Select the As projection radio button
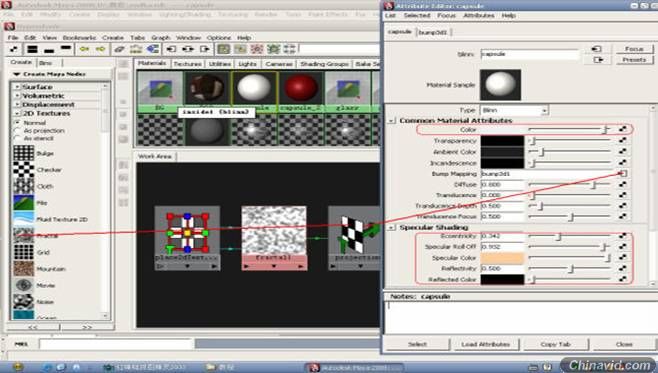The width and height of the screenshot is (658, 373). click(17, 130)
